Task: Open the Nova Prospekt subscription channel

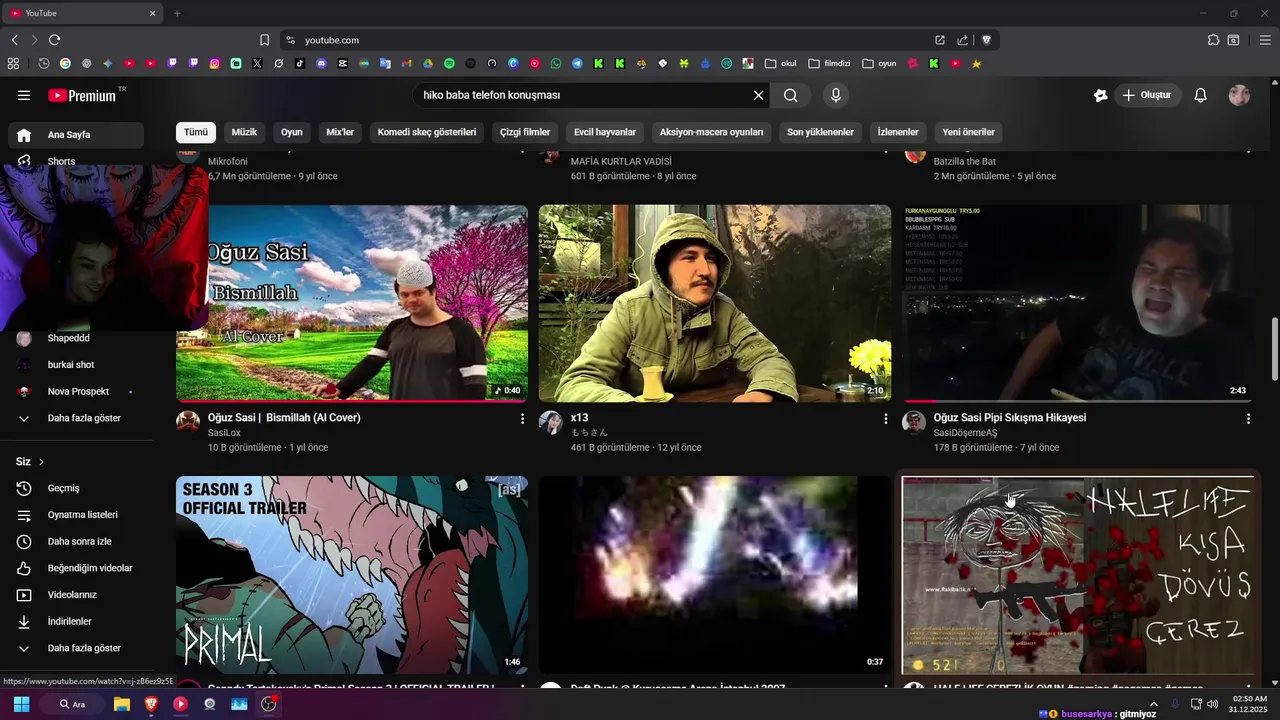Action: (76, 392)
